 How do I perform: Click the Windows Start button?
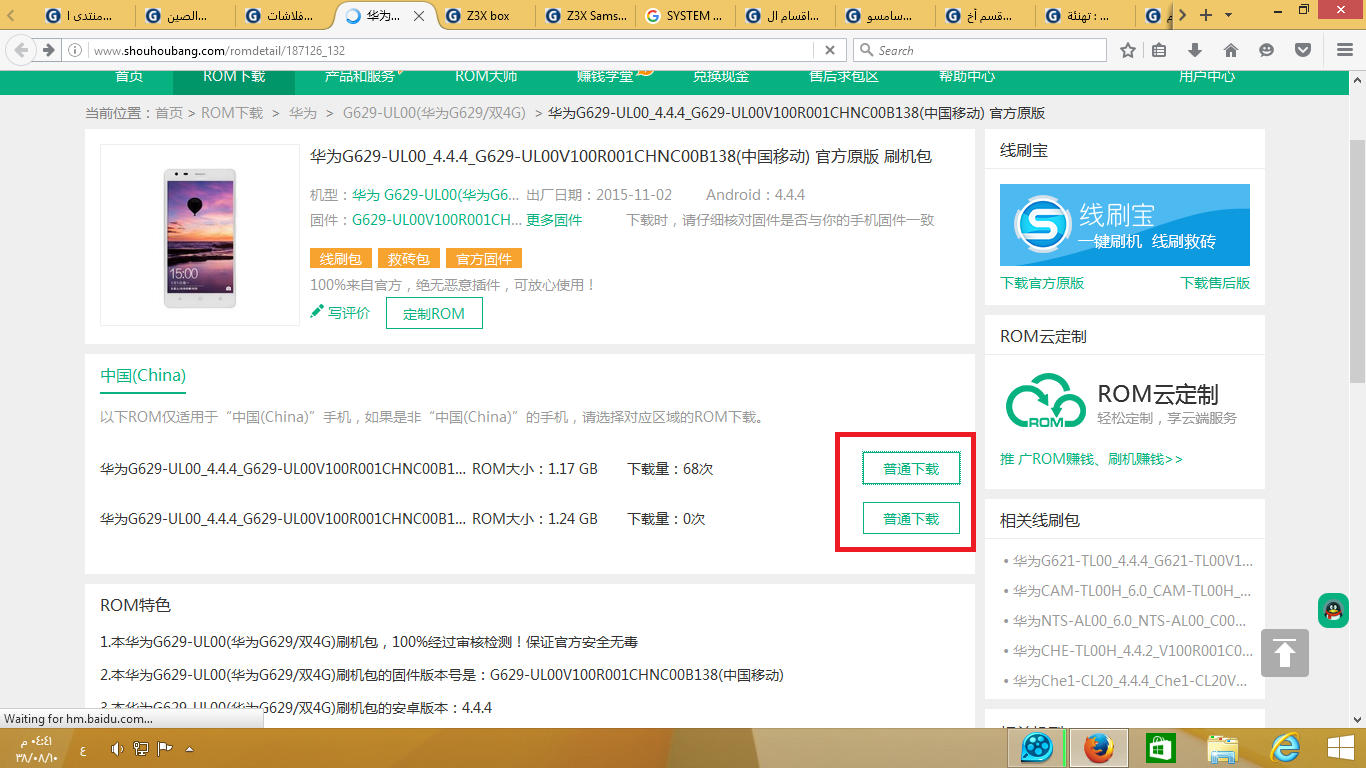[x=1340, y=748]
